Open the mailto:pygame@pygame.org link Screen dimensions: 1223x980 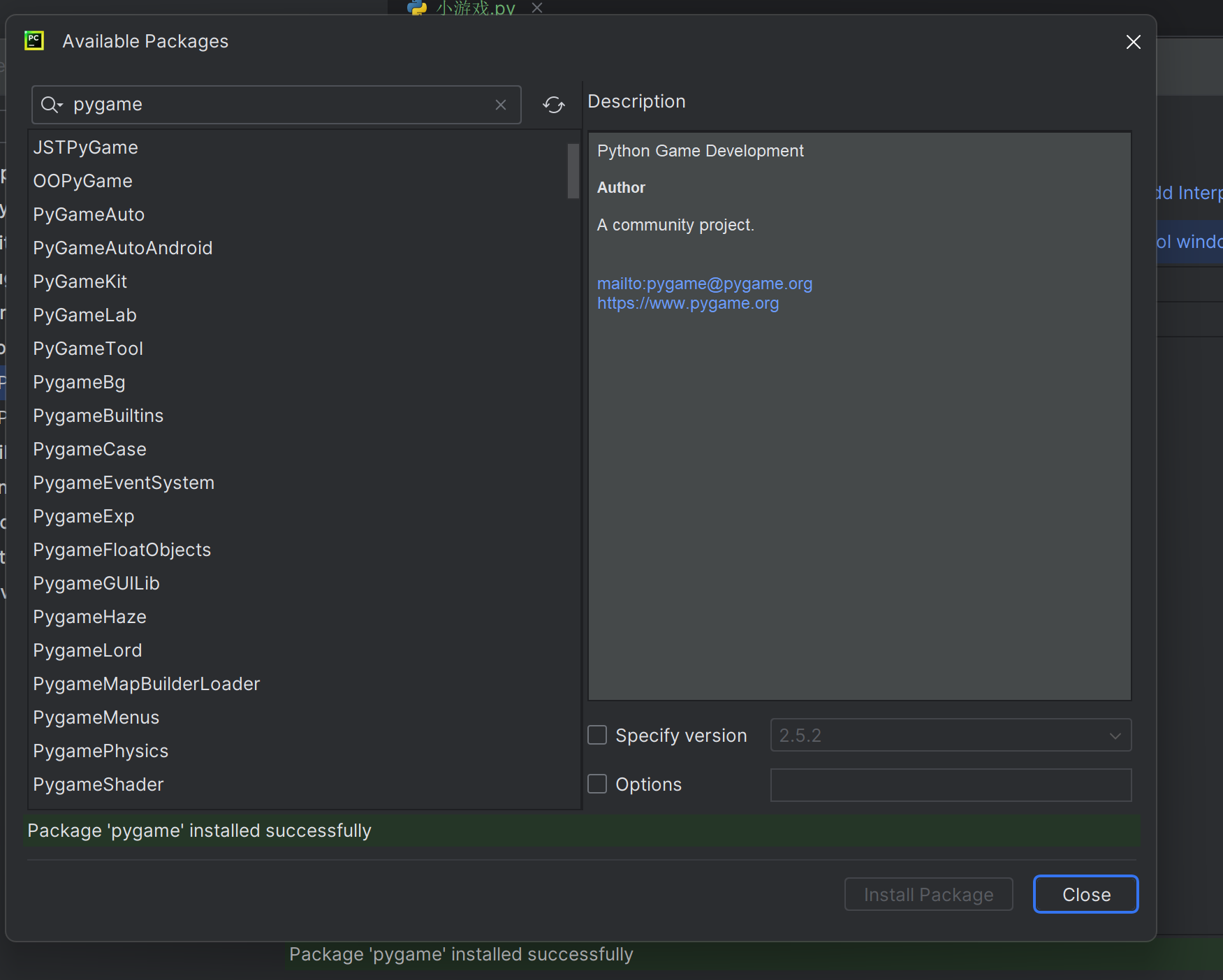(x=705, y=284)
